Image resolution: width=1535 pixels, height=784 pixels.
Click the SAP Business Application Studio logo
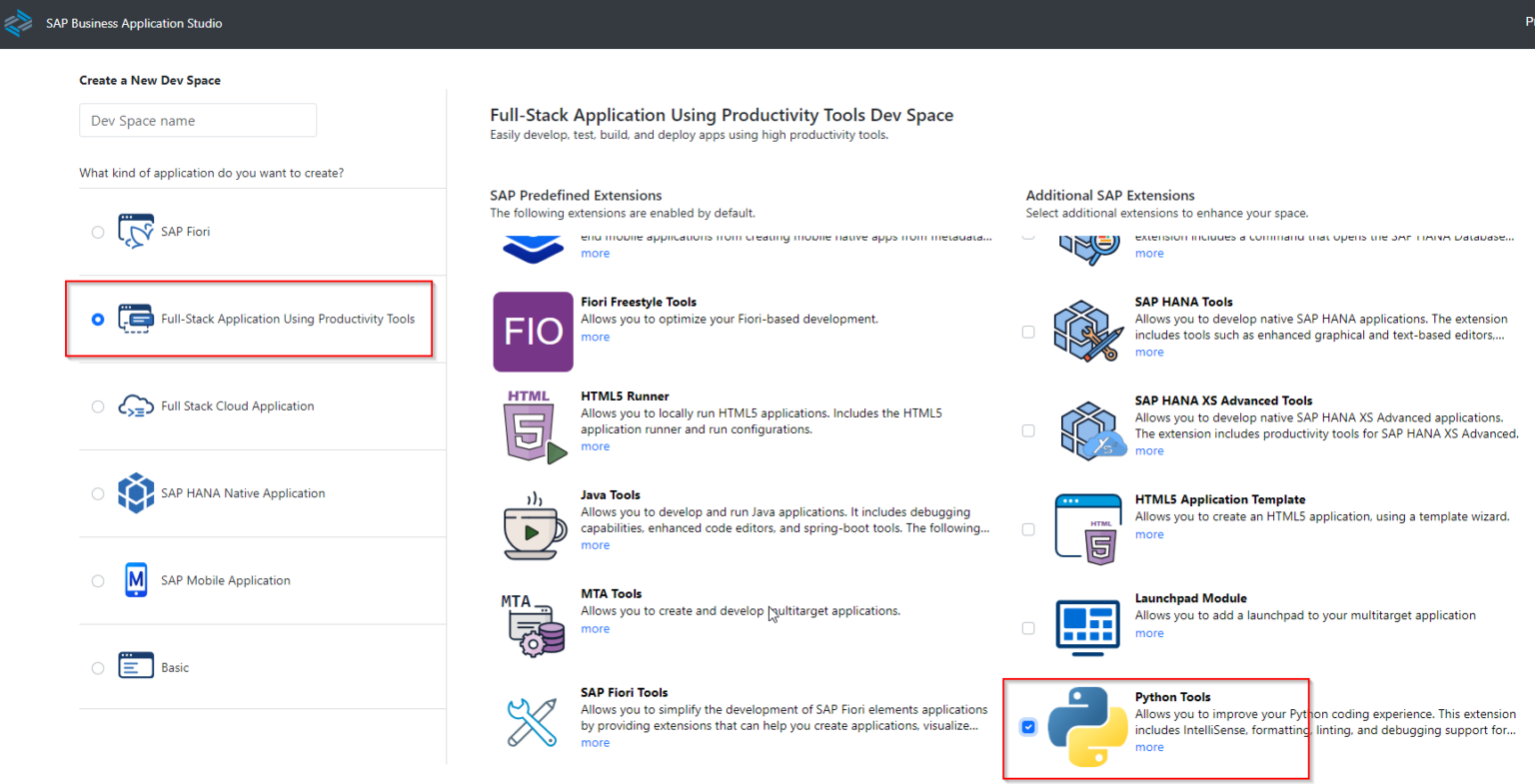(18, 22)
